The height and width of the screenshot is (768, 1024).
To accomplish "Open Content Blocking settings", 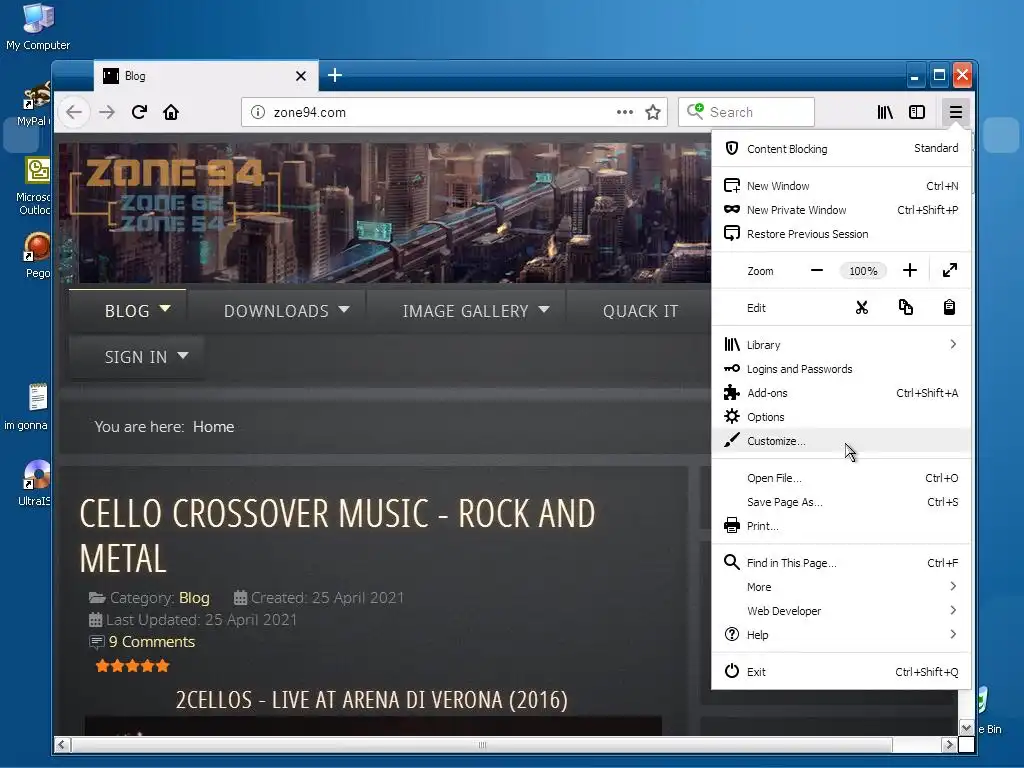I will (x=841, y=149).
